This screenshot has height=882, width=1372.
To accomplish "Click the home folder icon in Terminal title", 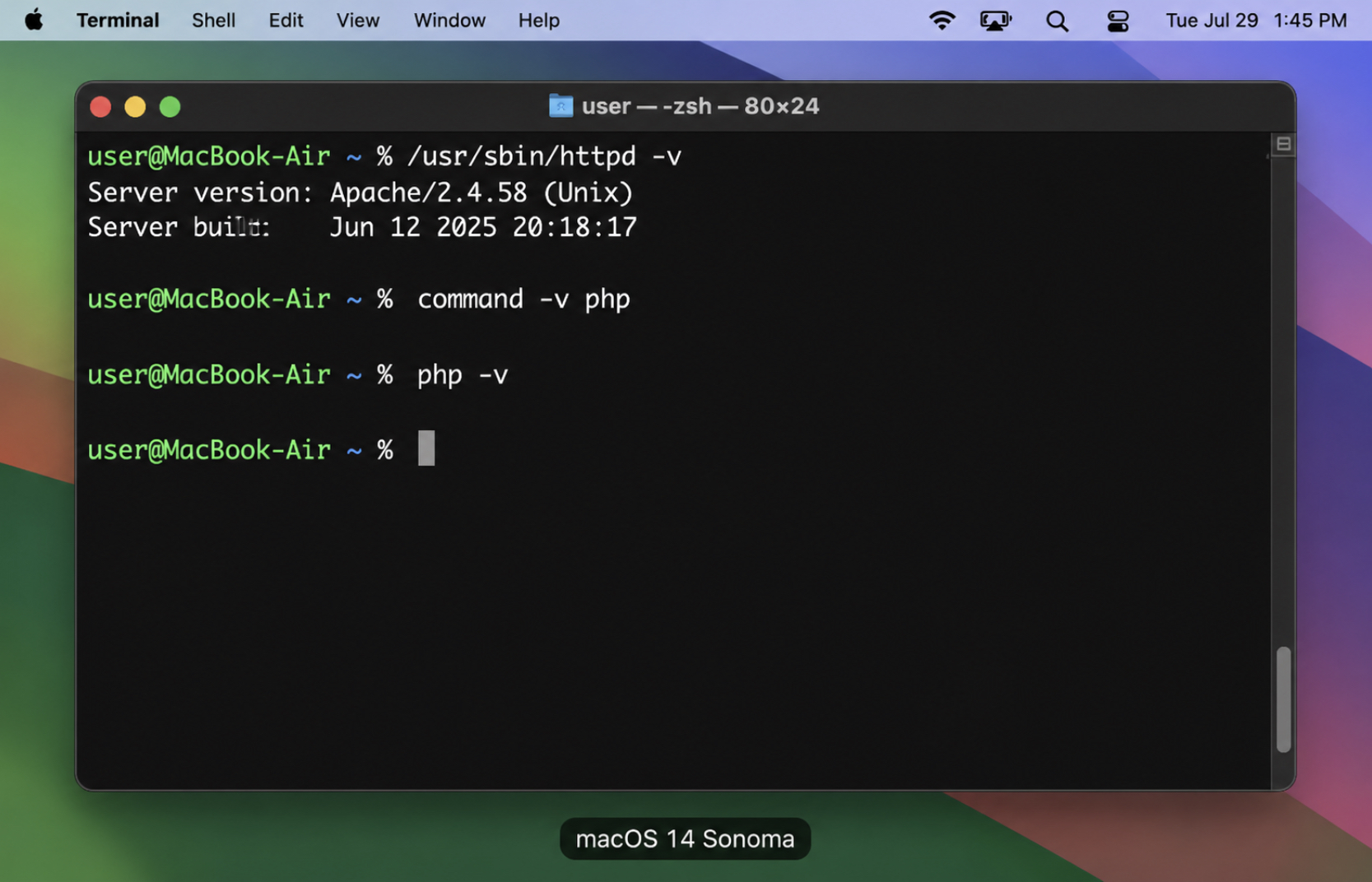I will click(x=560, y=105).
